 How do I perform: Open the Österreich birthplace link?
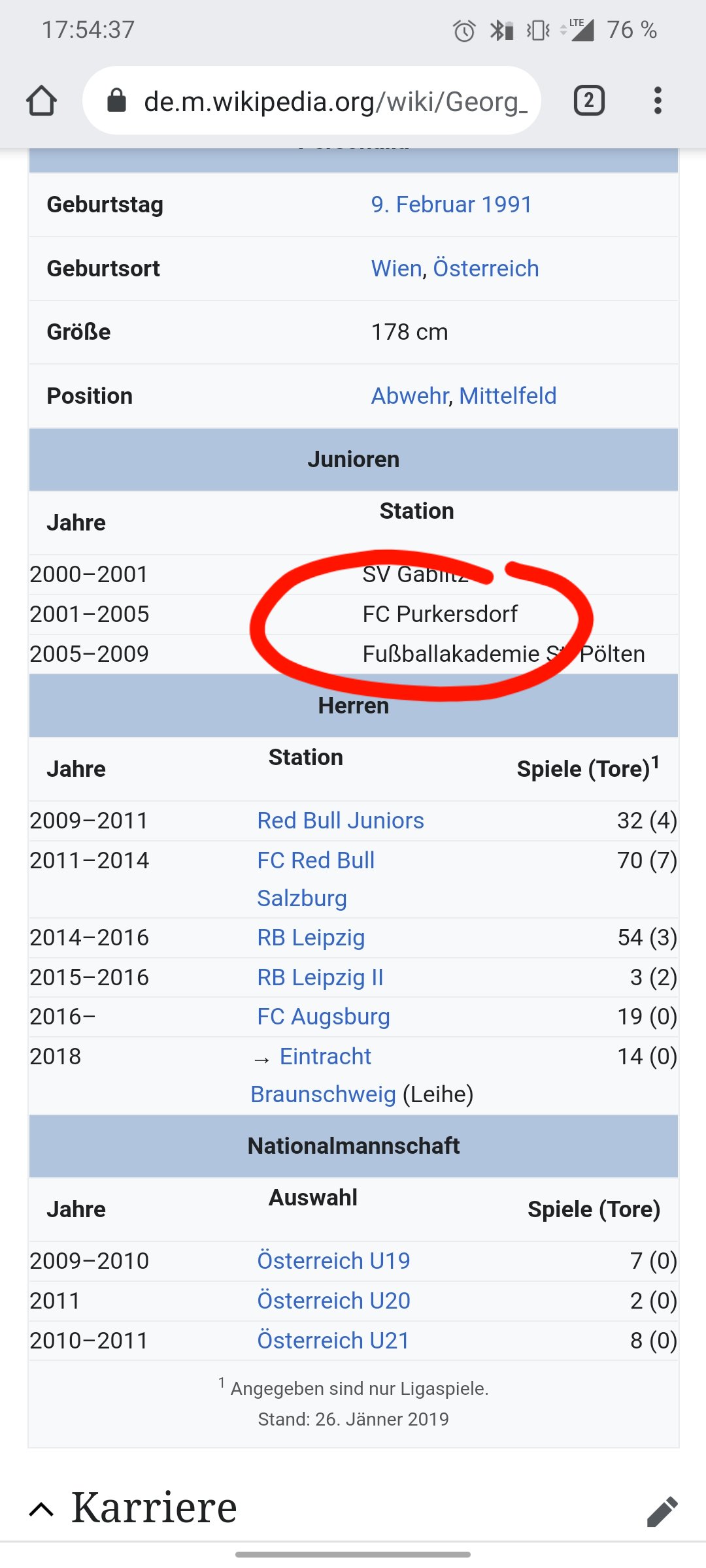(486, 269)
